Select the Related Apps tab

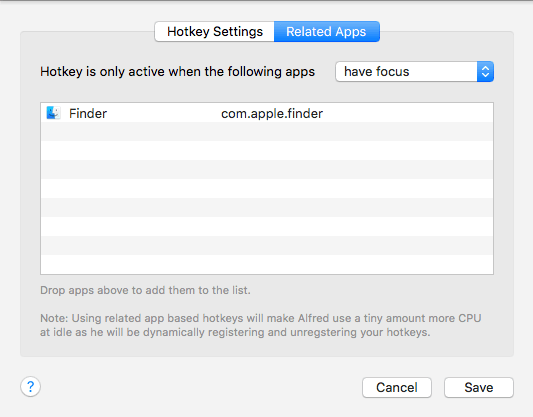(327, 32)
